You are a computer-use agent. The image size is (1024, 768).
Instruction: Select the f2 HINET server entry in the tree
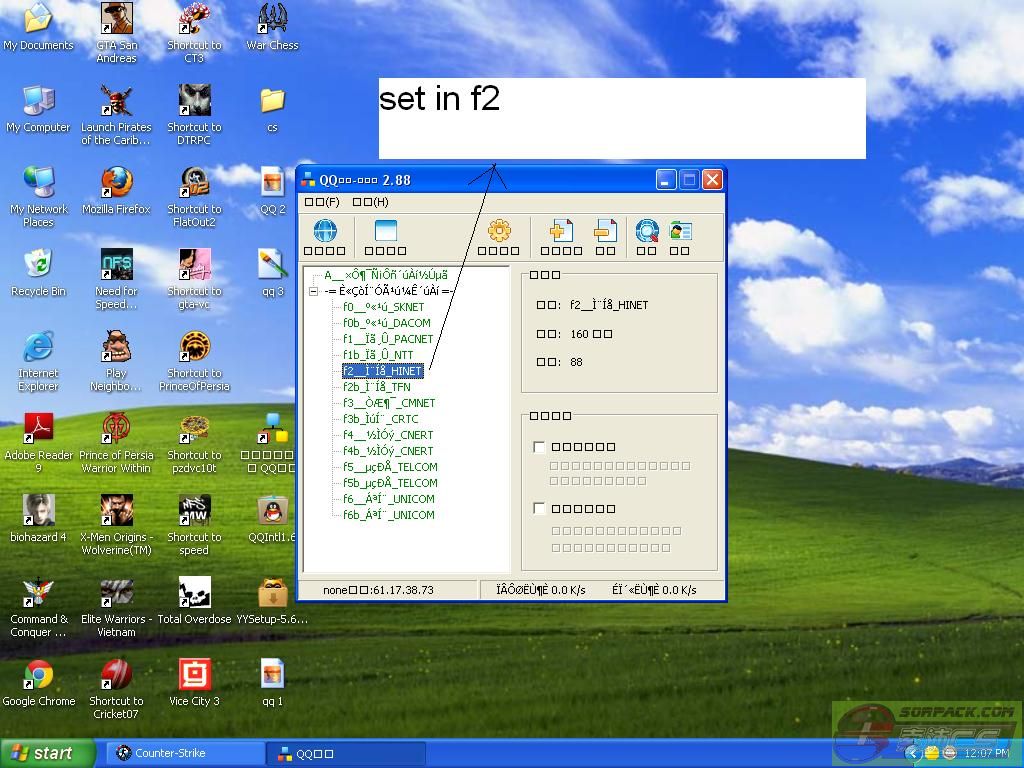383,371
